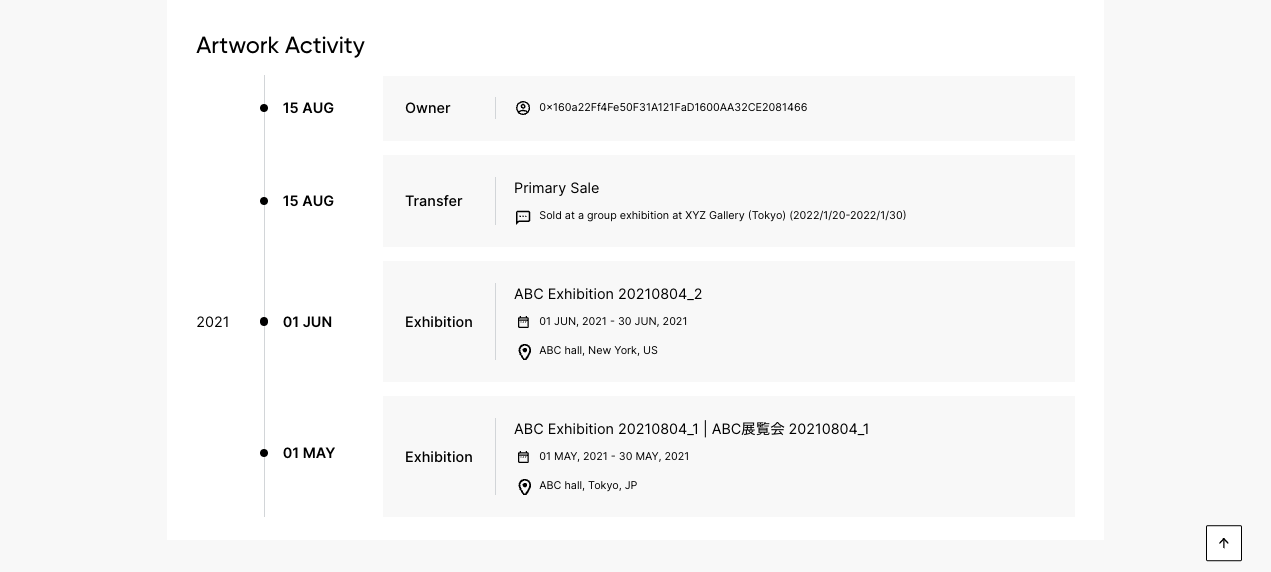Open ABC Exhibition 20210804_2 title
The height and width of the screenshot is (572, 1271).
608,294
